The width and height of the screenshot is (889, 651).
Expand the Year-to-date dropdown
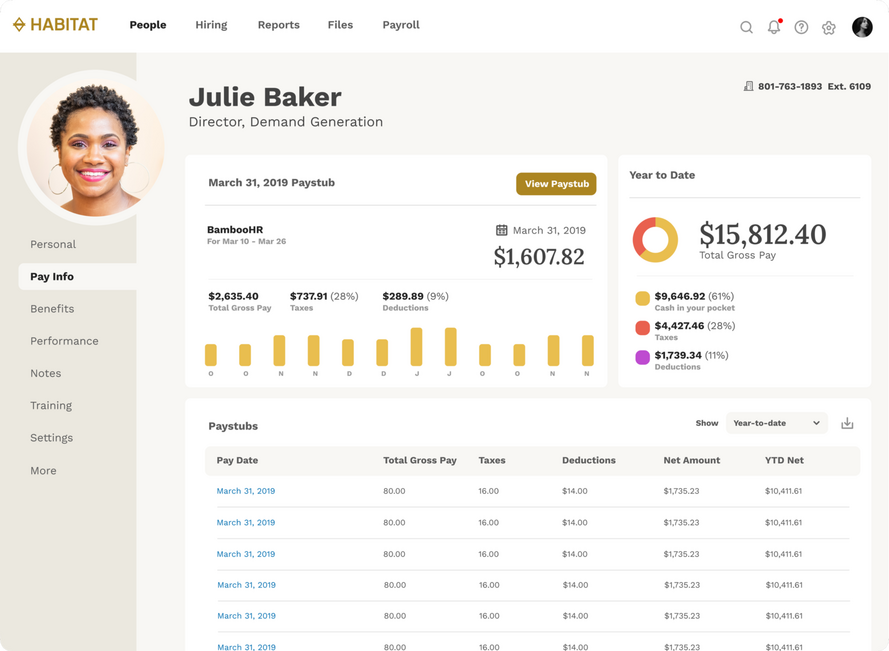pos(777,423)
